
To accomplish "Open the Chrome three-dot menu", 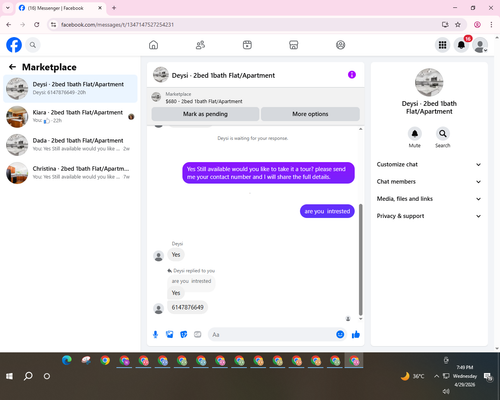I will coord(491,24).
